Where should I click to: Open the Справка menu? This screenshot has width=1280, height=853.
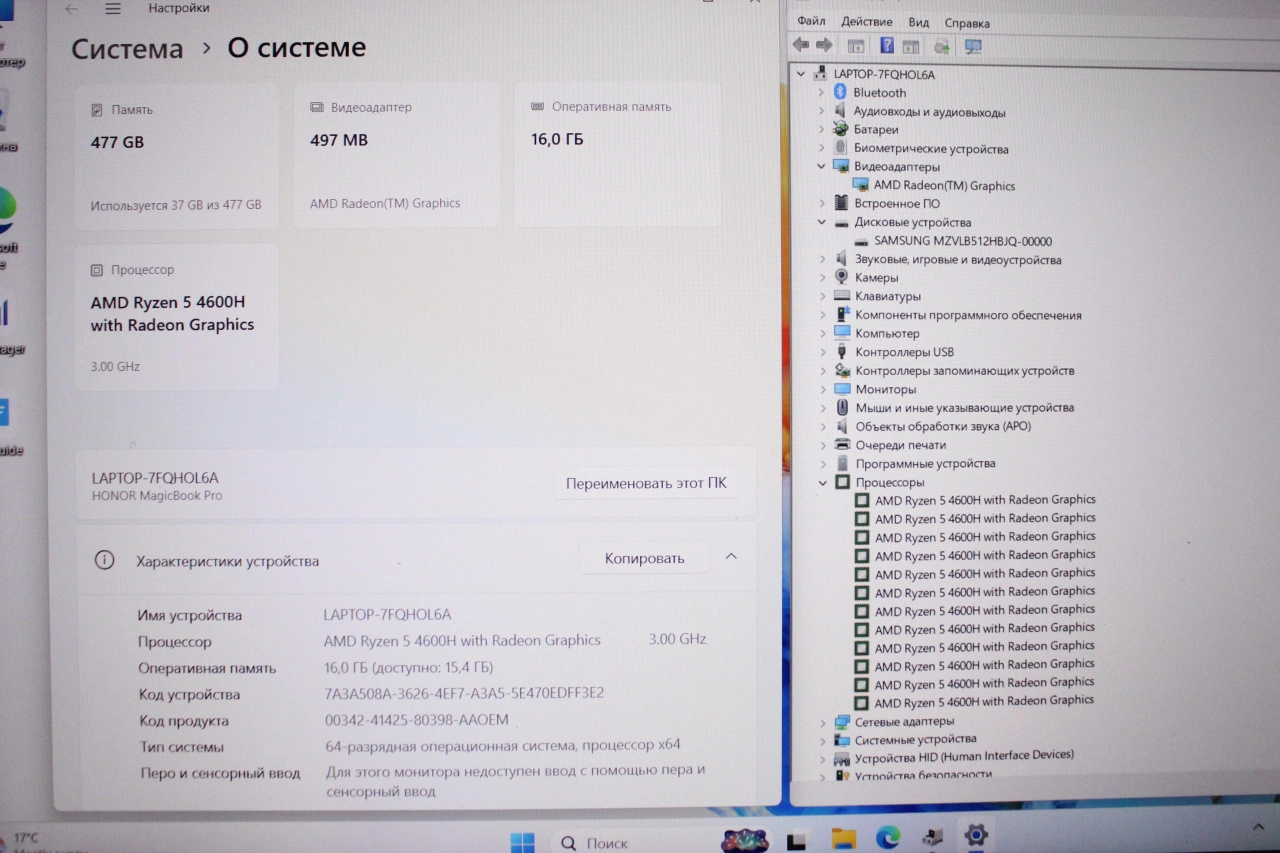[967, 23]
